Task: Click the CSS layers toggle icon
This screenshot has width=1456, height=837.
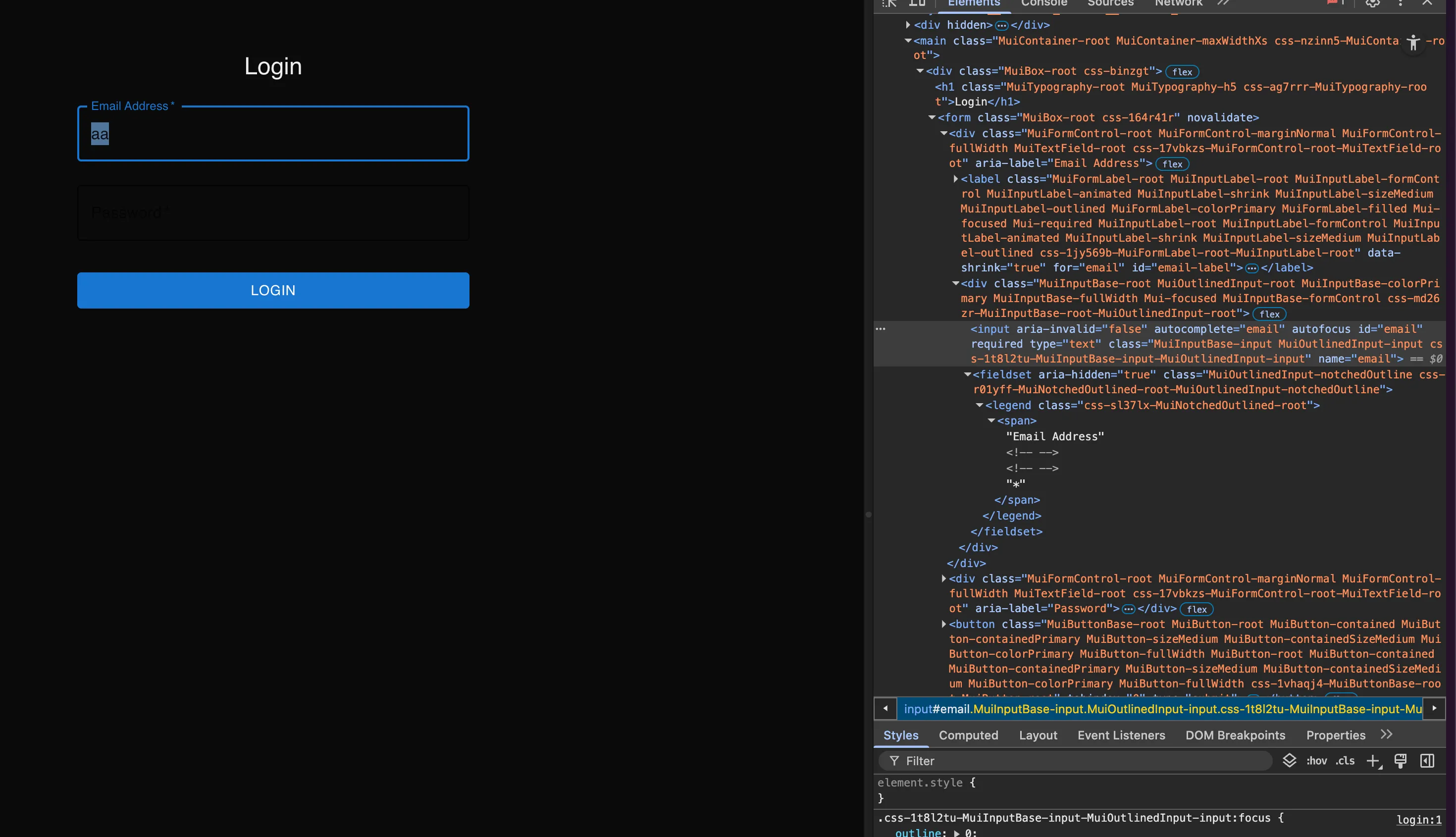Action: pos(1289,761)
